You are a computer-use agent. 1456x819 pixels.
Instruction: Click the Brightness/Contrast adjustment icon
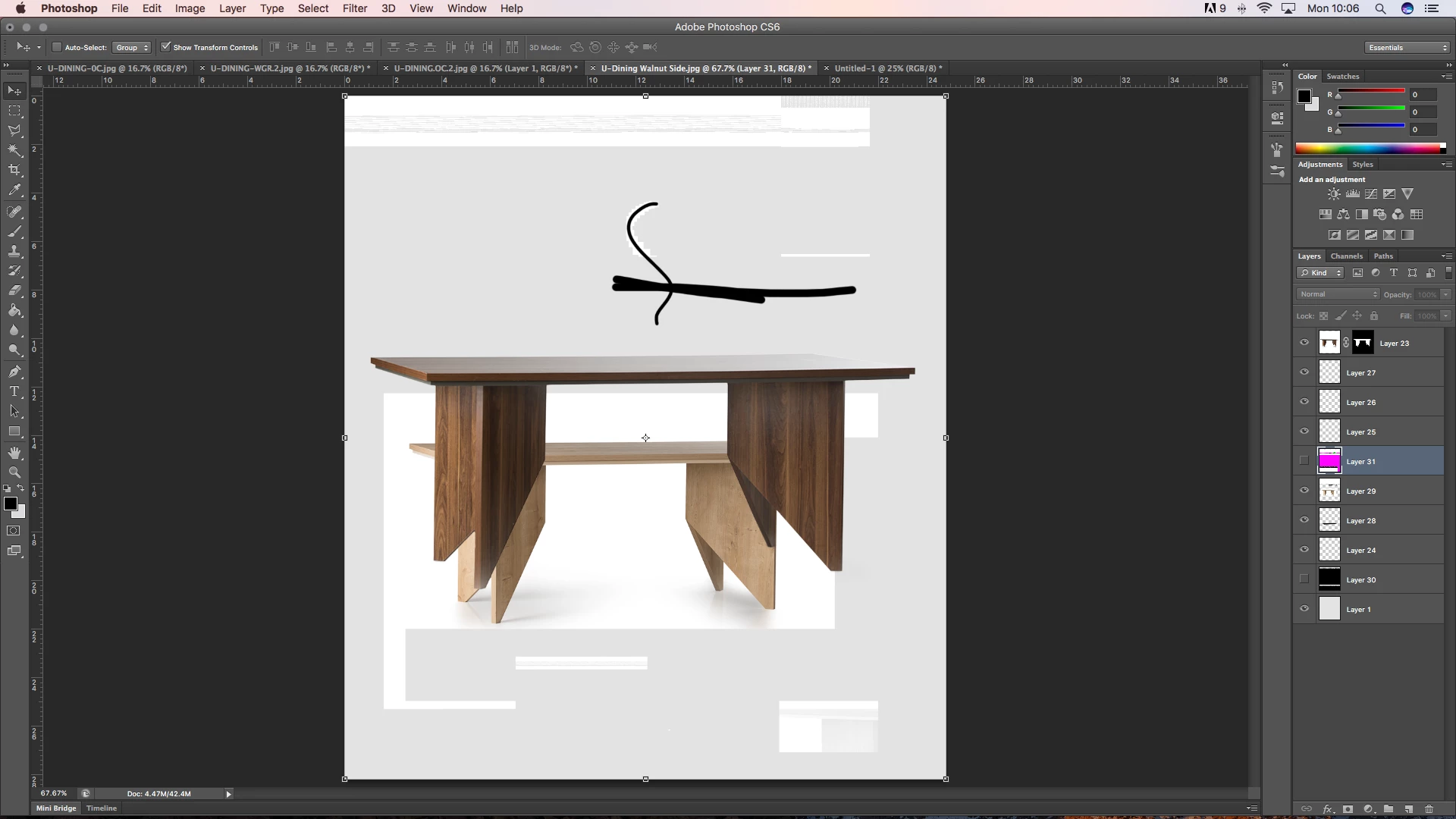tap(1334, 194)
